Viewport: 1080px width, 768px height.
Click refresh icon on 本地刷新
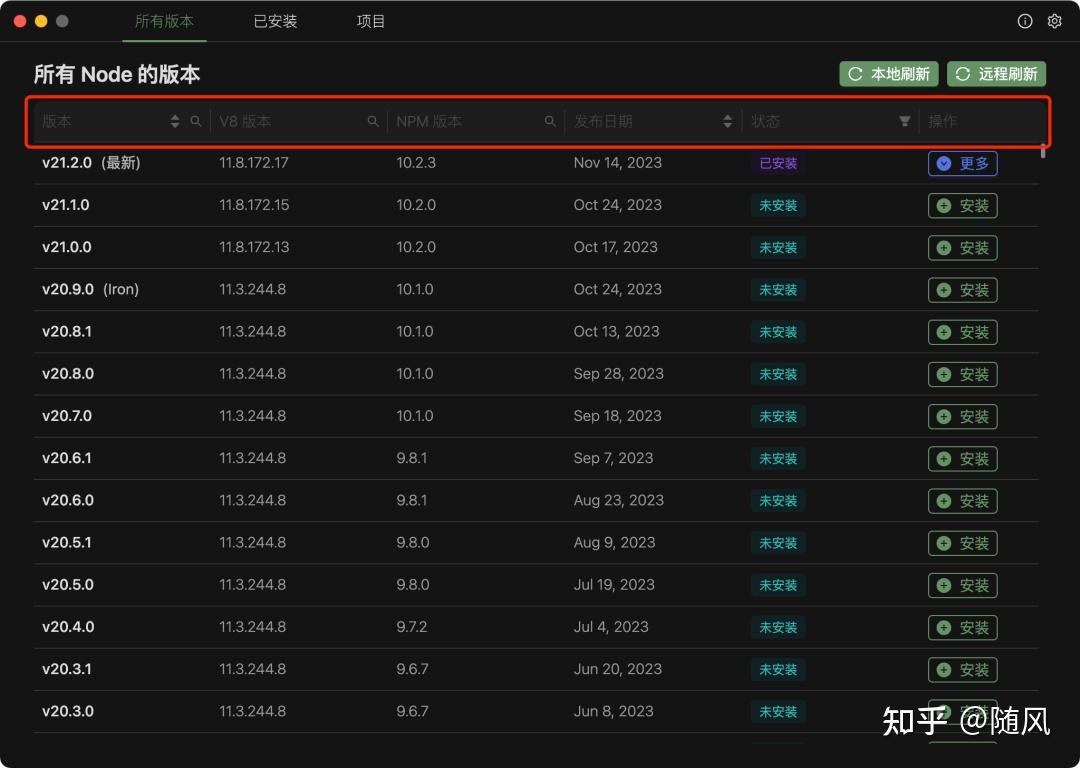click(x=855, y=74)
